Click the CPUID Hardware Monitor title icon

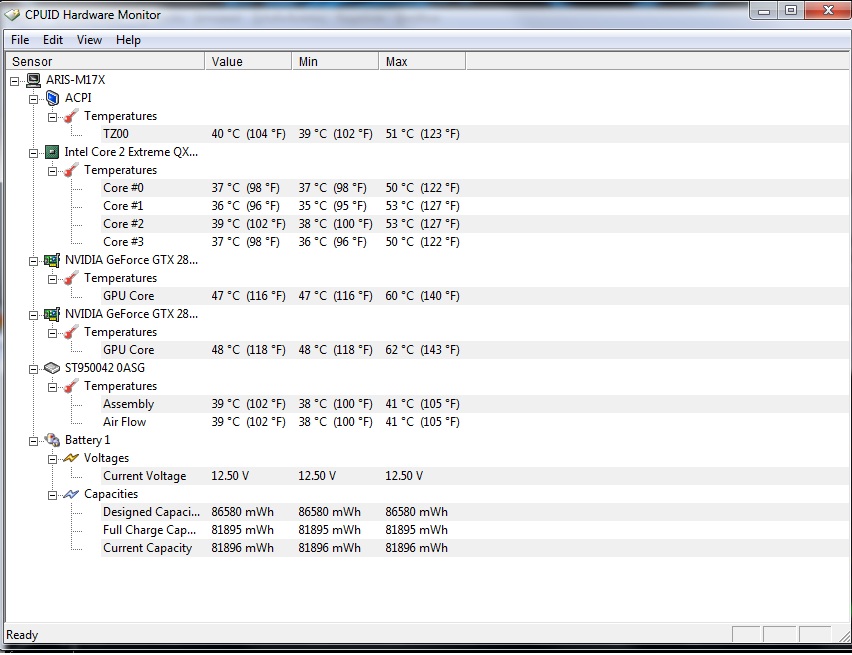pyautogui.click(x=12, y=15)
